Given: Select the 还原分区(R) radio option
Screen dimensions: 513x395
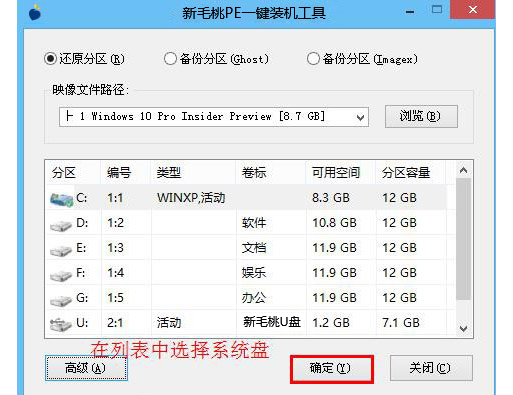Looking at the screenshot, I should (85, 59).
